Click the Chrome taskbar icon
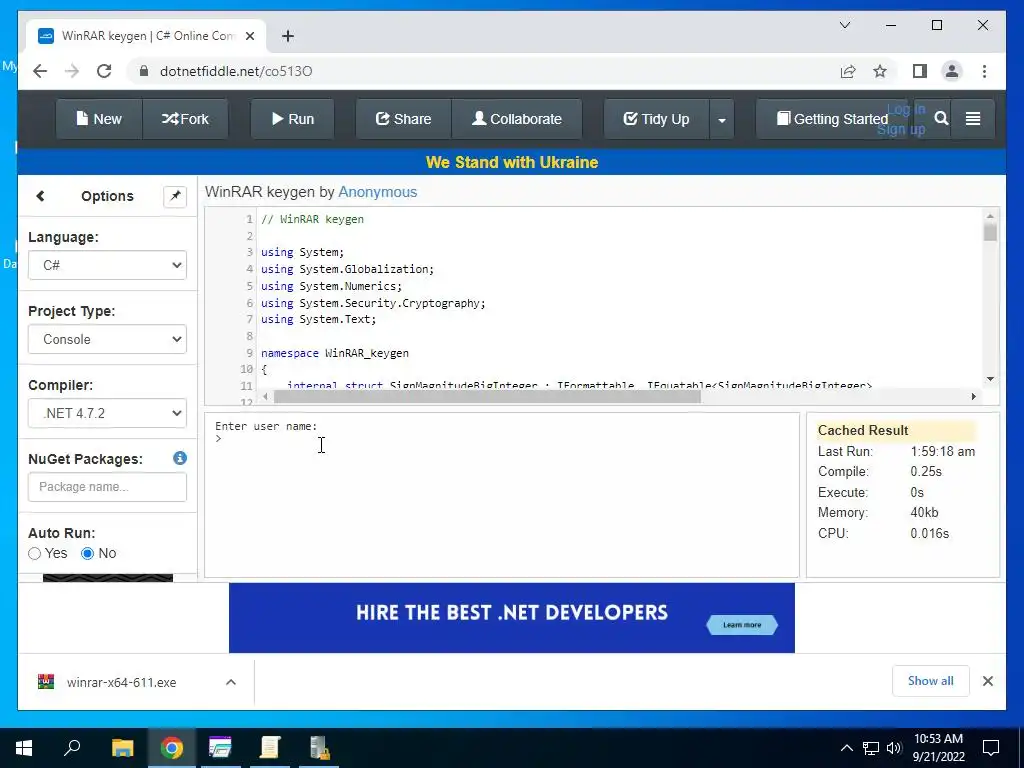Screen dimensions: 1024x768 click(172, 748)
